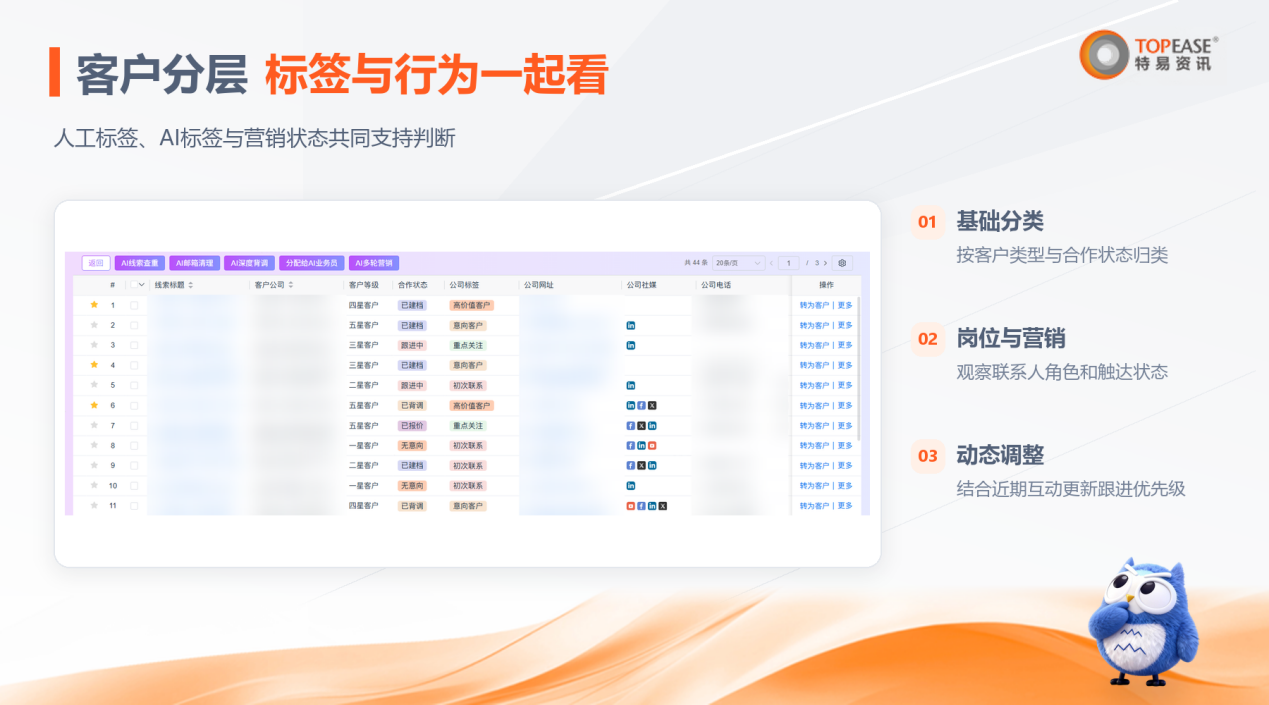
Task: Open the LinkedIn icon in row 10
Action: coord(631,485)
